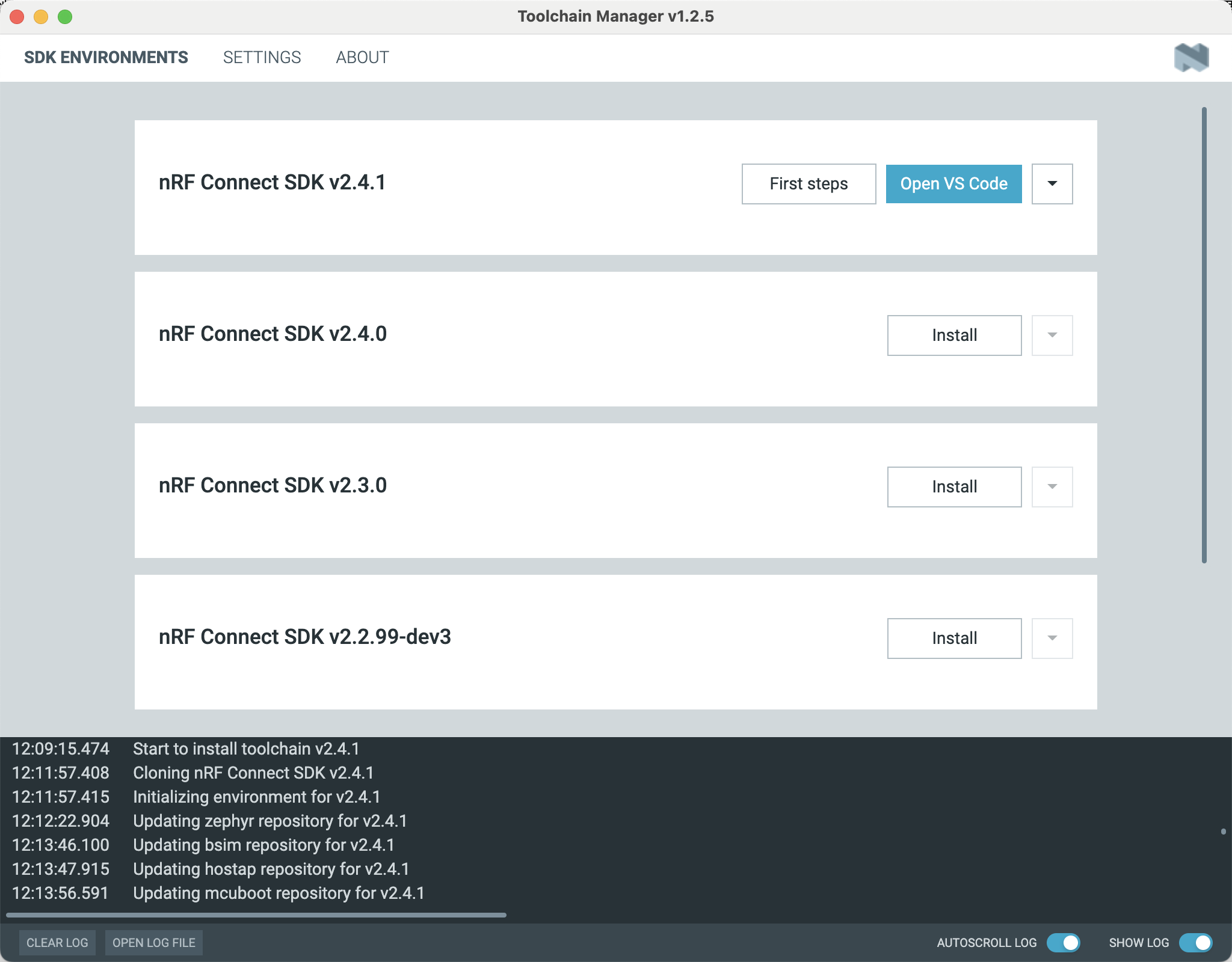Click log entry 'Updating bsim repository for v2.4.1'
The height and width of the screenshot is (962, 1232).
coord(263,845)
